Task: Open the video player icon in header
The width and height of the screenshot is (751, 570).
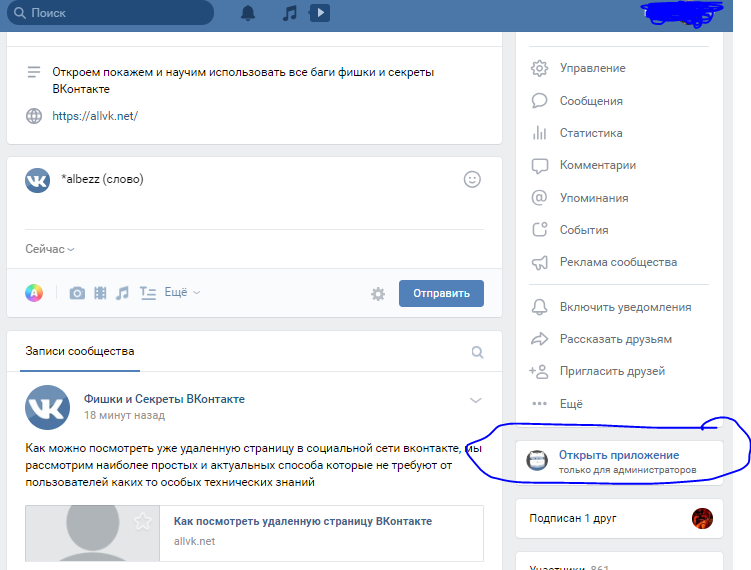Action: (x=319, y=13)
